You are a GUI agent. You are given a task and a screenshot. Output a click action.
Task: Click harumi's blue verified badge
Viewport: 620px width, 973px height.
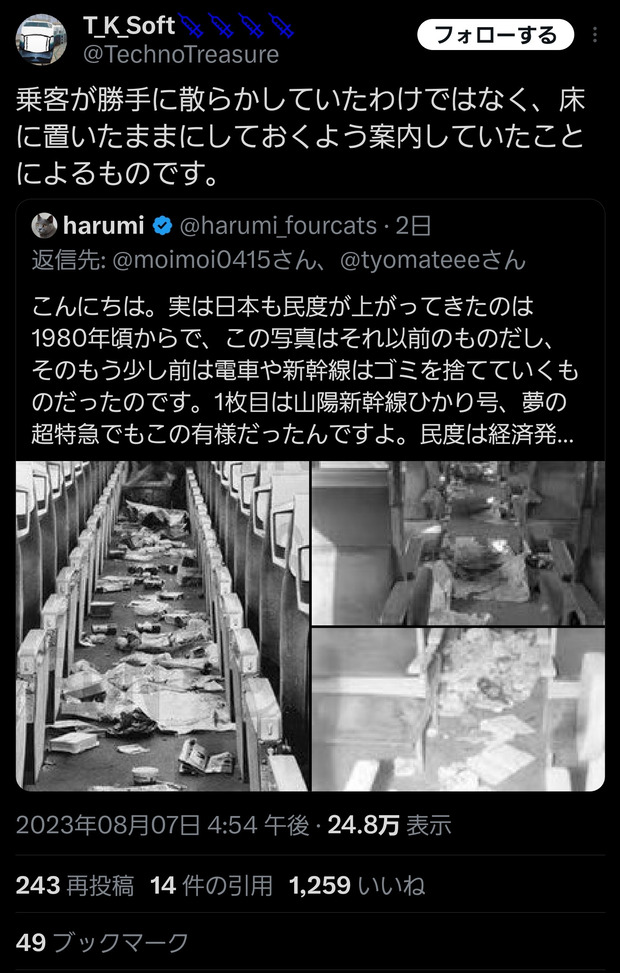pyautogui.click(x=162, y=226)
